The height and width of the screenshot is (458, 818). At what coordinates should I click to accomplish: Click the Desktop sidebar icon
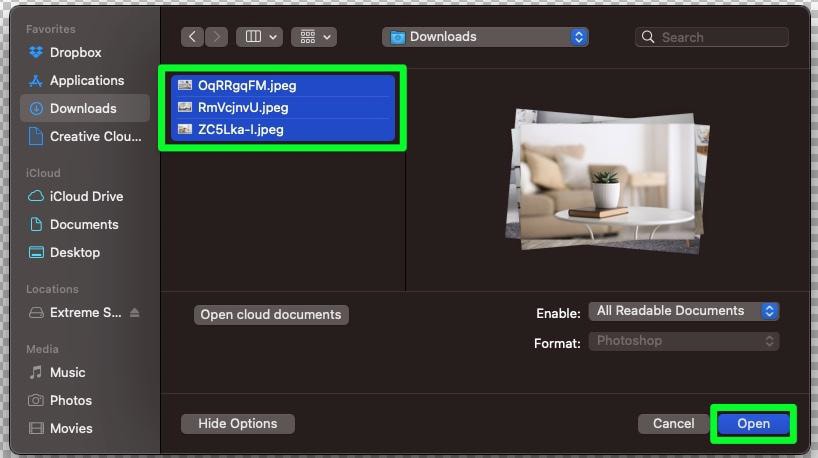point(36,252)
